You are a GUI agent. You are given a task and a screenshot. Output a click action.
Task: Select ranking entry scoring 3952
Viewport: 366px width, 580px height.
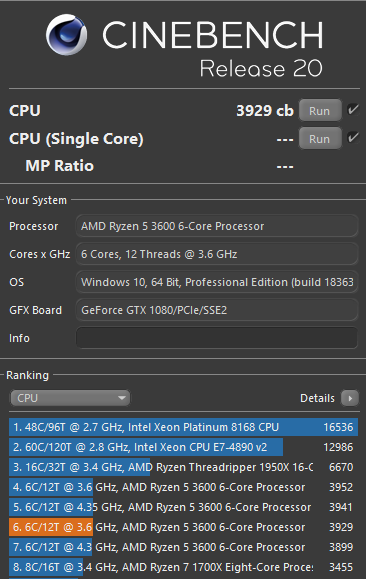click(x=184, y=487)
